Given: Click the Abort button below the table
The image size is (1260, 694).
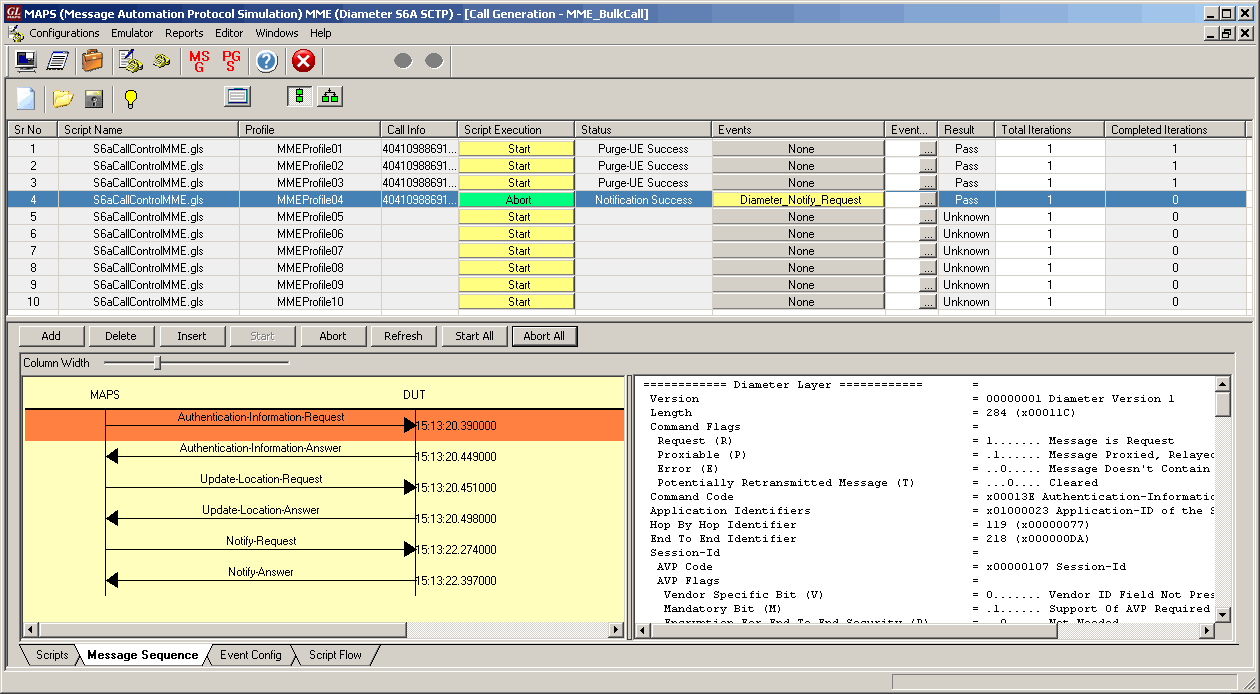Looking at the screenshot, I should point(333,336).
